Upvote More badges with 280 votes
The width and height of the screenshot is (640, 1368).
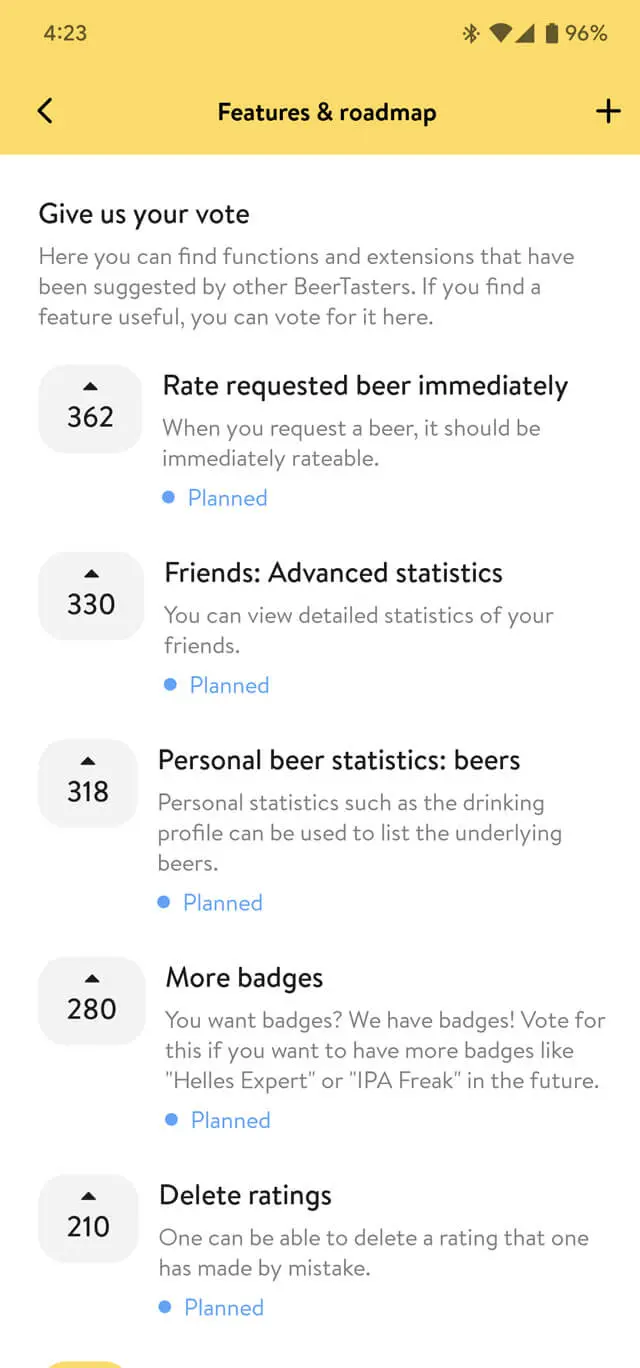(x=92, y=1000)
